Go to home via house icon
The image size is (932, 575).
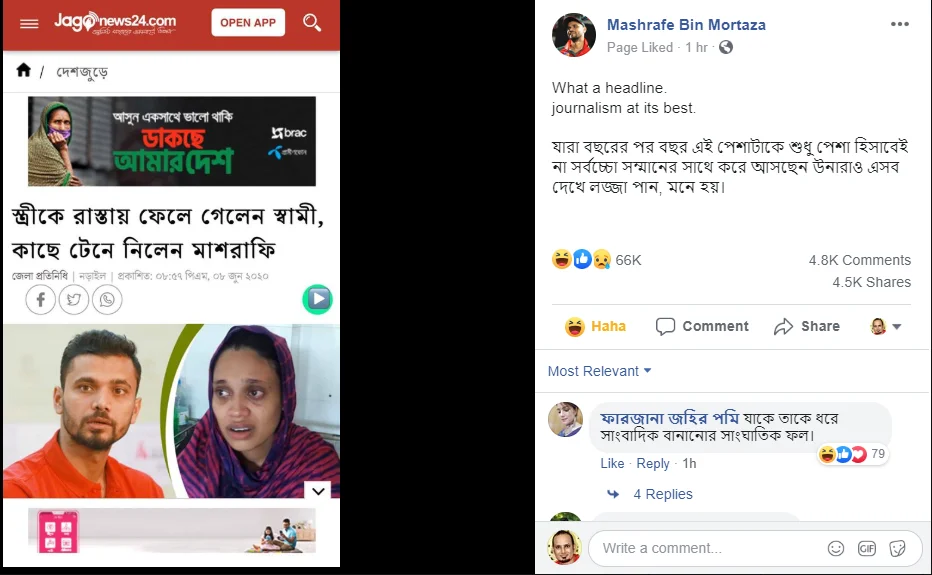point(23,70)
